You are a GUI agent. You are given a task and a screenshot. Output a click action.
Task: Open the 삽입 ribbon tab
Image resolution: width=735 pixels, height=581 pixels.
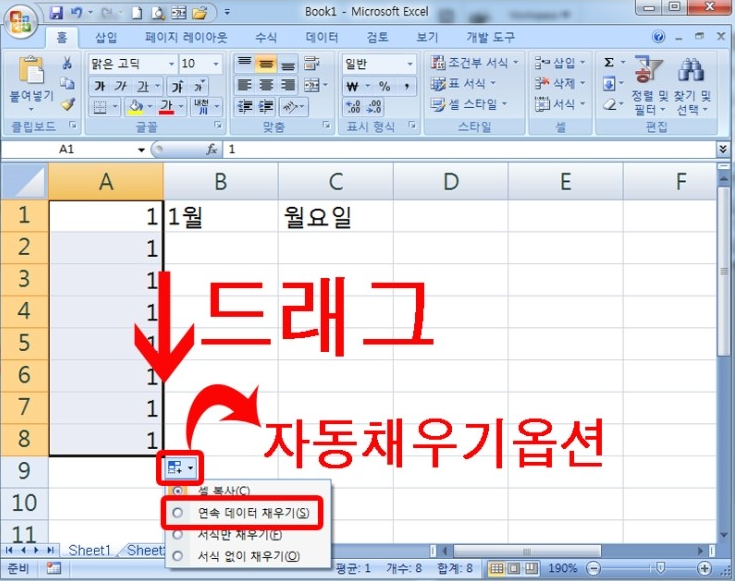106,38
